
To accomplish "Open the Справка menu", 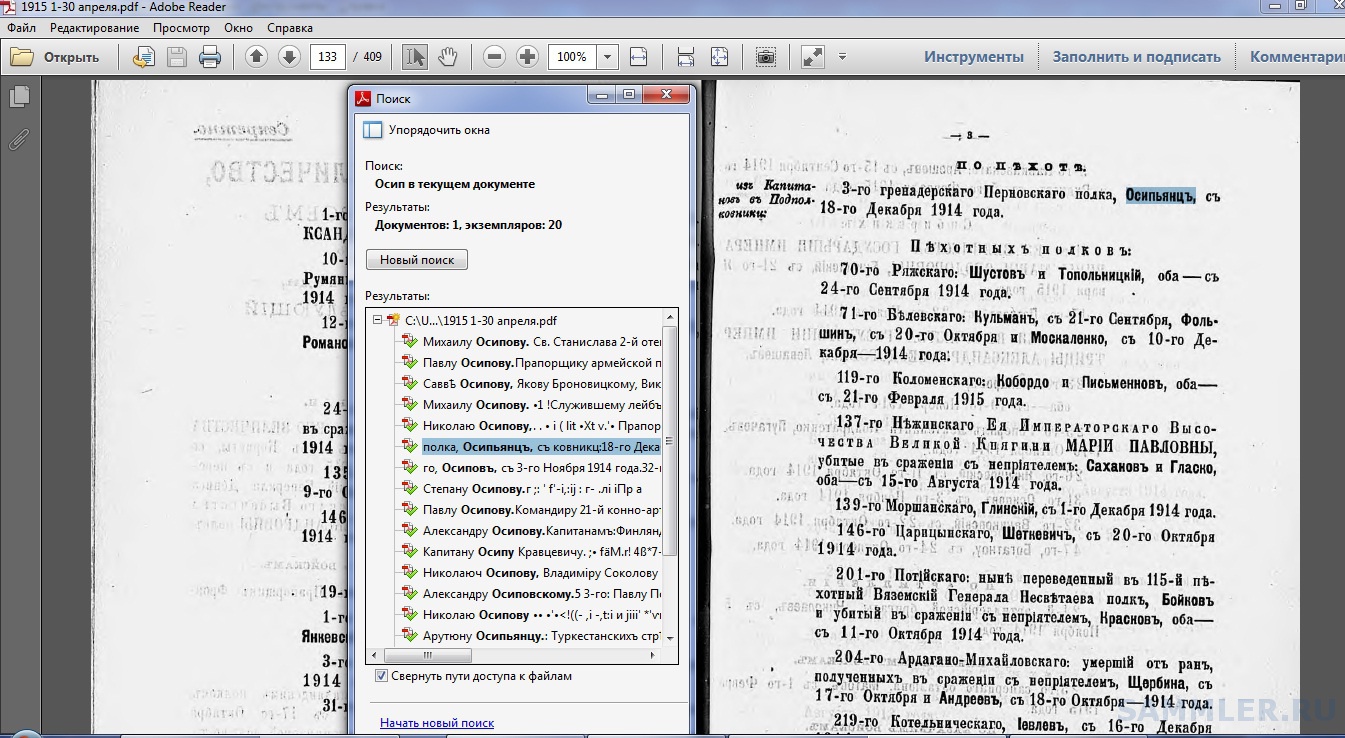I will coord(290,28).
